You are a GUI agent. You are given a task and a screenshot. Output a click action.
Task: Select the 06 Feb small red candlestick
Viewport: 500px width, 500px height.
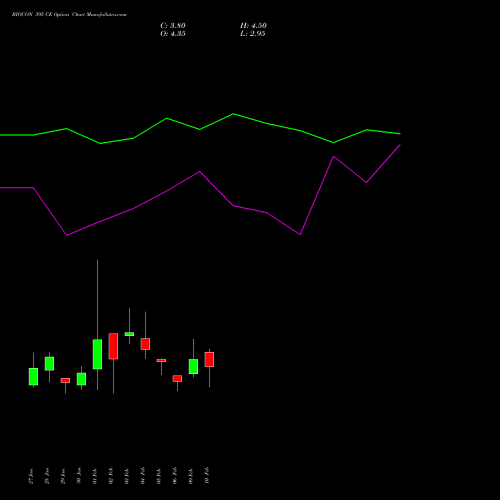point(177,378)
